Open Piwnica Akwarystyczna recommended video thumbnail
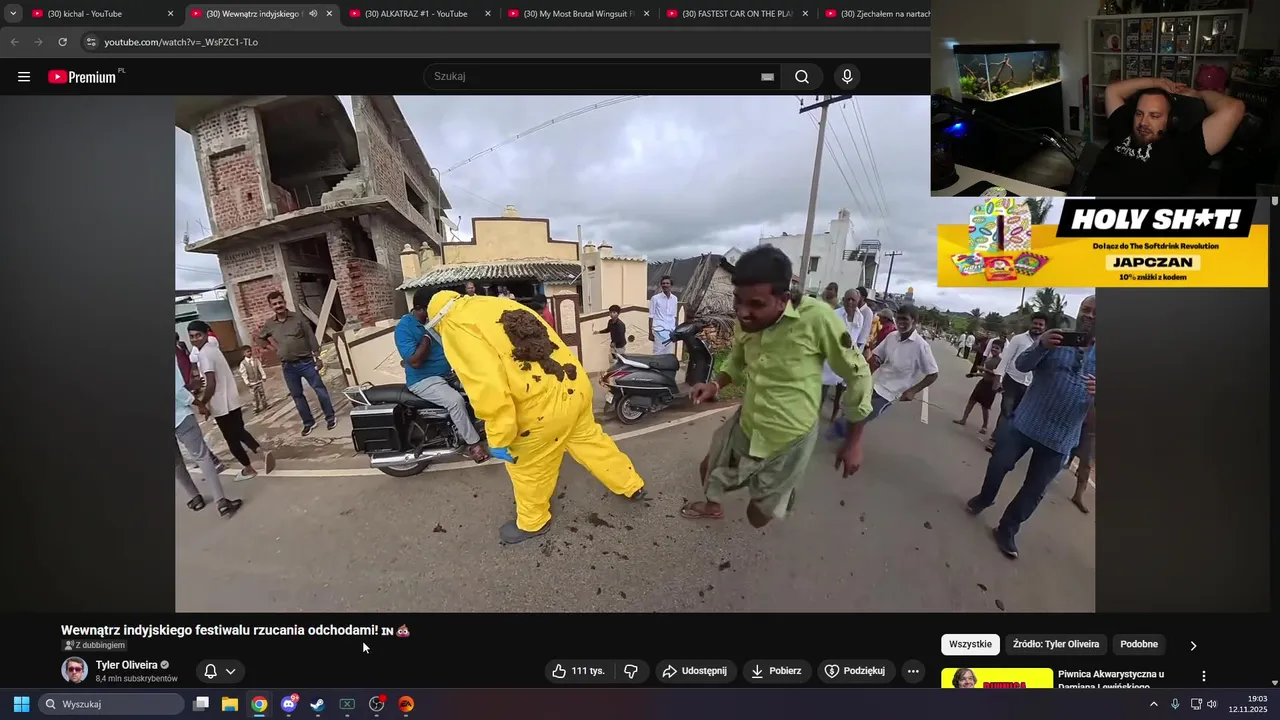Image resolution: width=1280 pixels, height=720 pixels. point(997,679)
